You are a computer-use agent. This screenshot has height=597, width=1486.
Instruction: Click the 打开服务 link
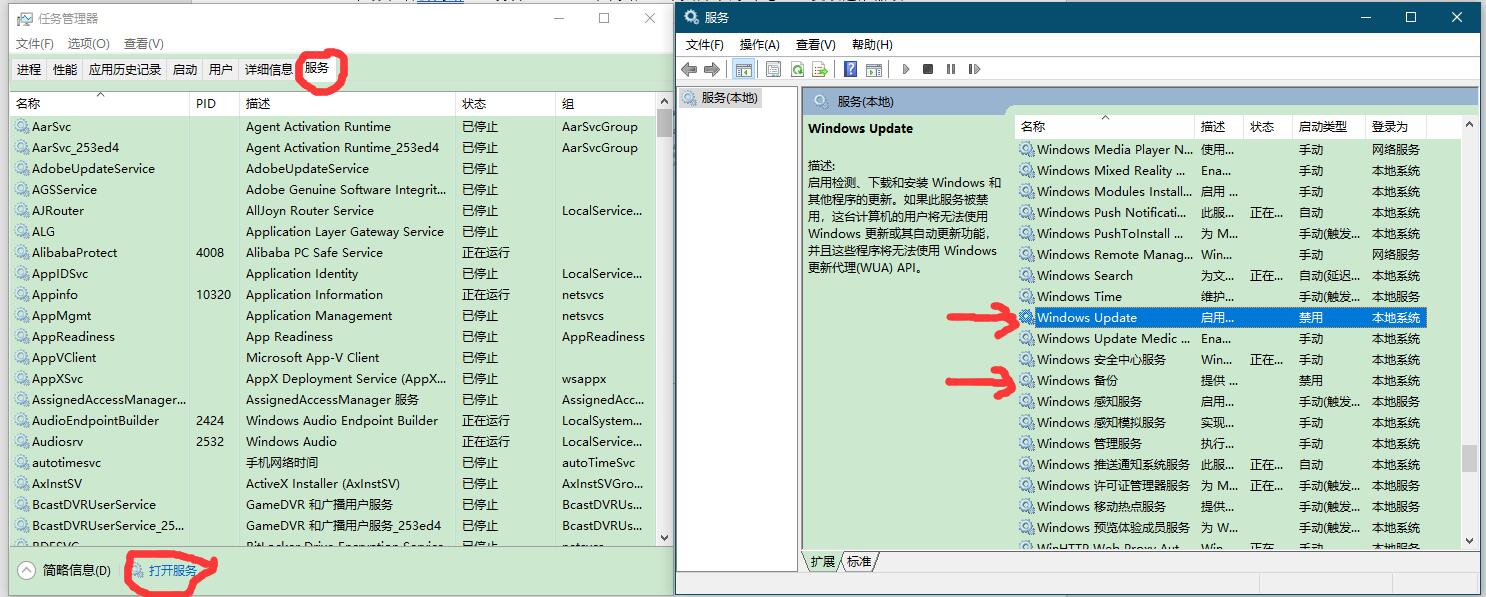(172, 570)
